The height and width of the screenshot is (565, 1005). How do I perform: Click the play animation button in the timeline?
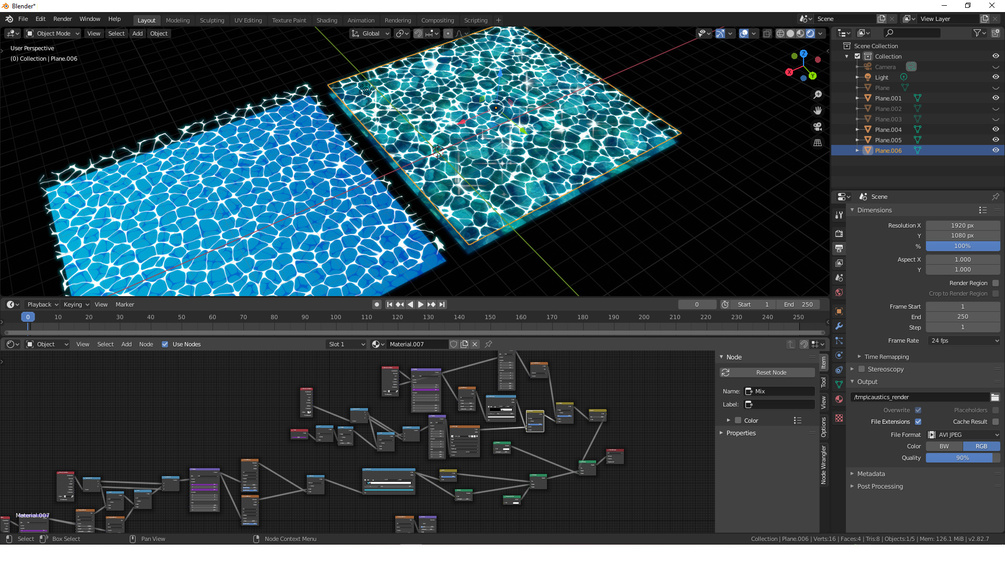click(x=420, y=304)
